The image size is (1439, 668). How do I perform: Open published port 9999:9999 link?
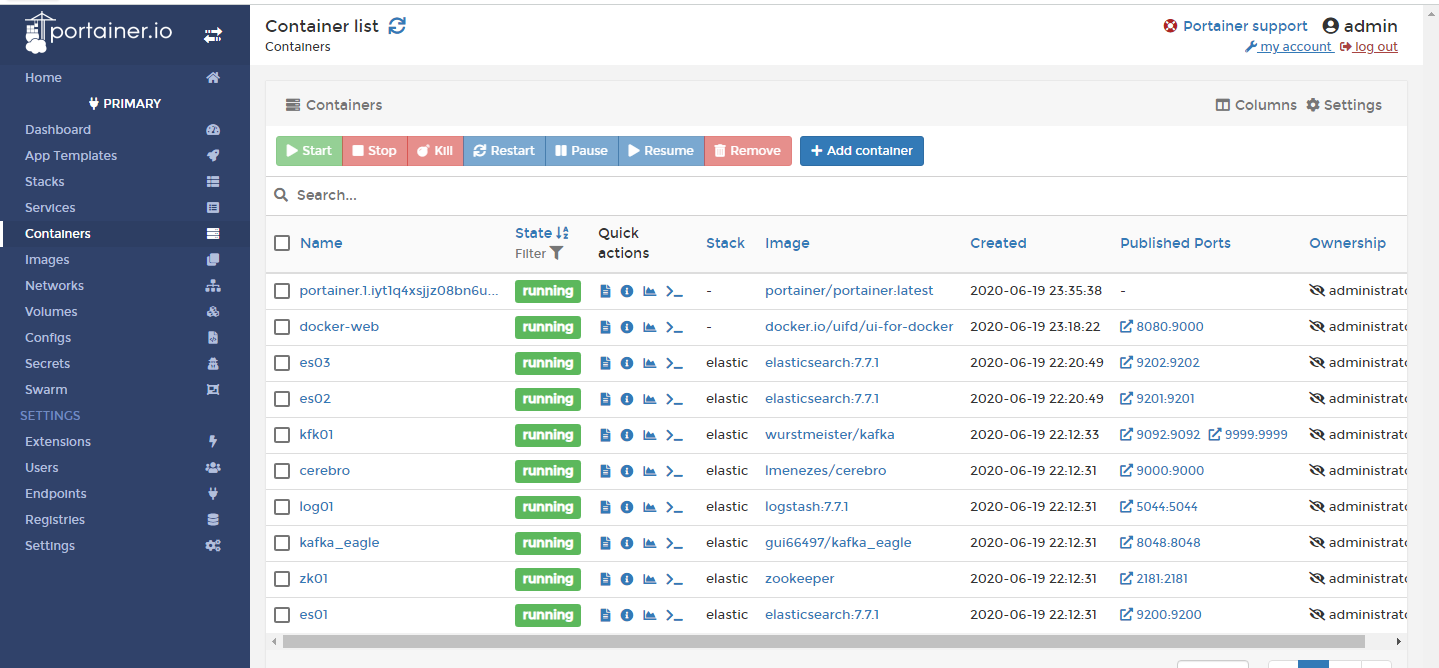click(x=1248, y=435)
